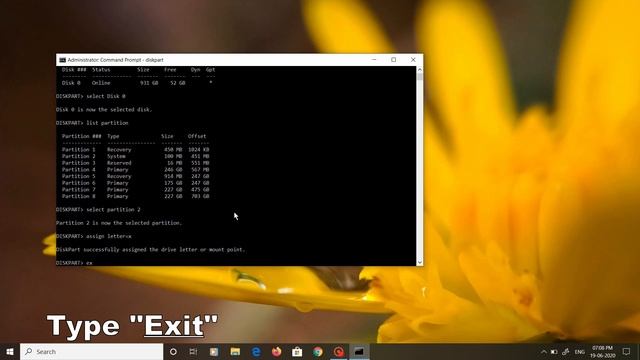Screen dimensions: 640x360
Task: Click the current DISKPART prompt showing 'ex'
Action: [74, 263]
